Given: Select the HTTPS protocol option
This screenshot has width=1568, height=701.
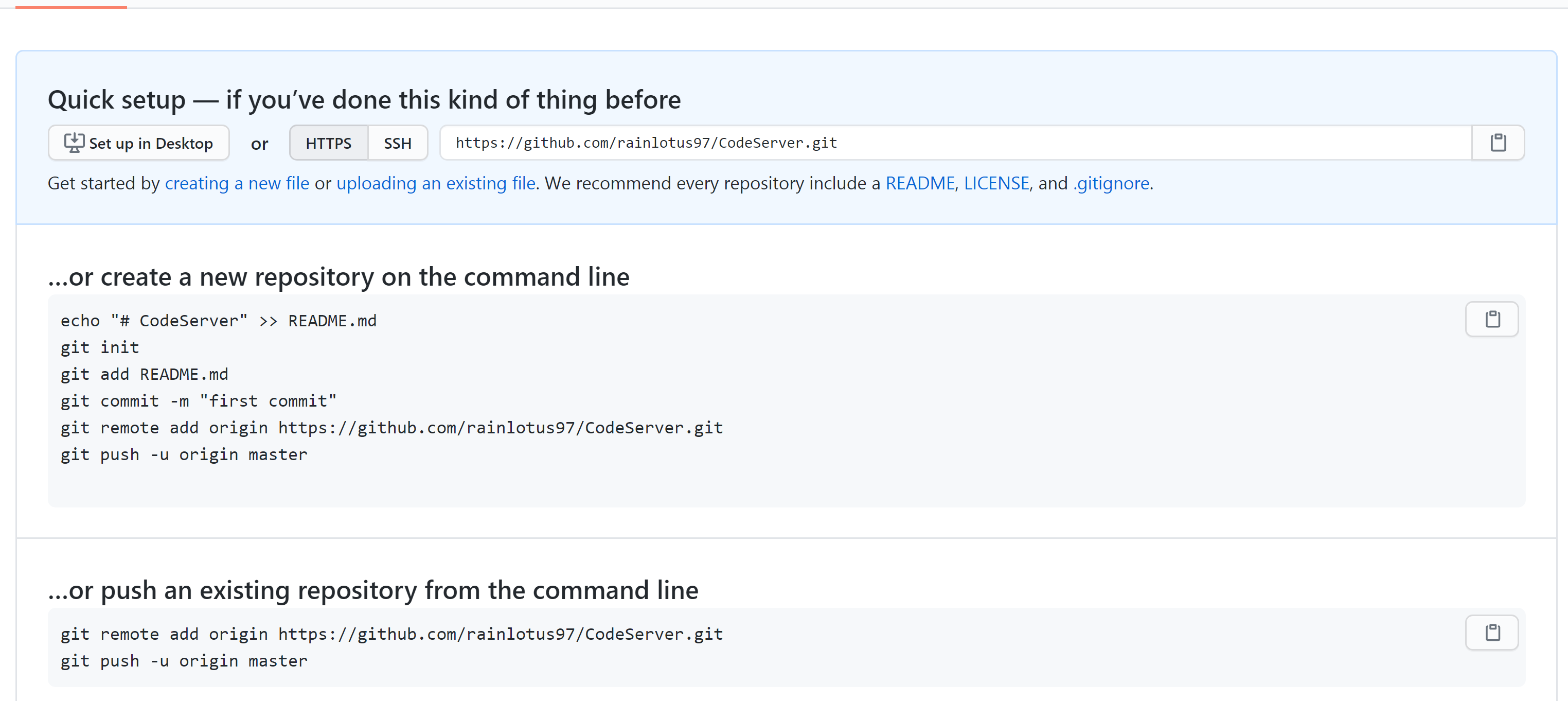Looking at the screenshot, I should click(x=329, y=143).
